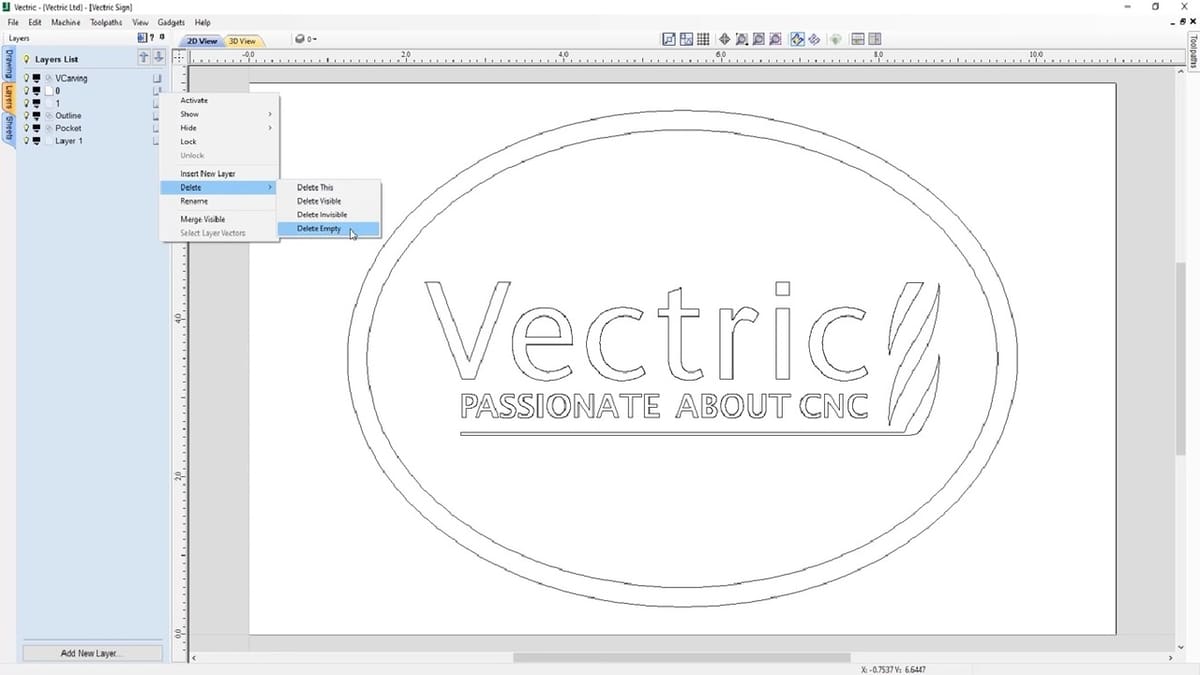Image resolution: width=1200 pixels, height=675 pixels.
Task: Click the greyed green light toolbar icon
Action: 835,39
